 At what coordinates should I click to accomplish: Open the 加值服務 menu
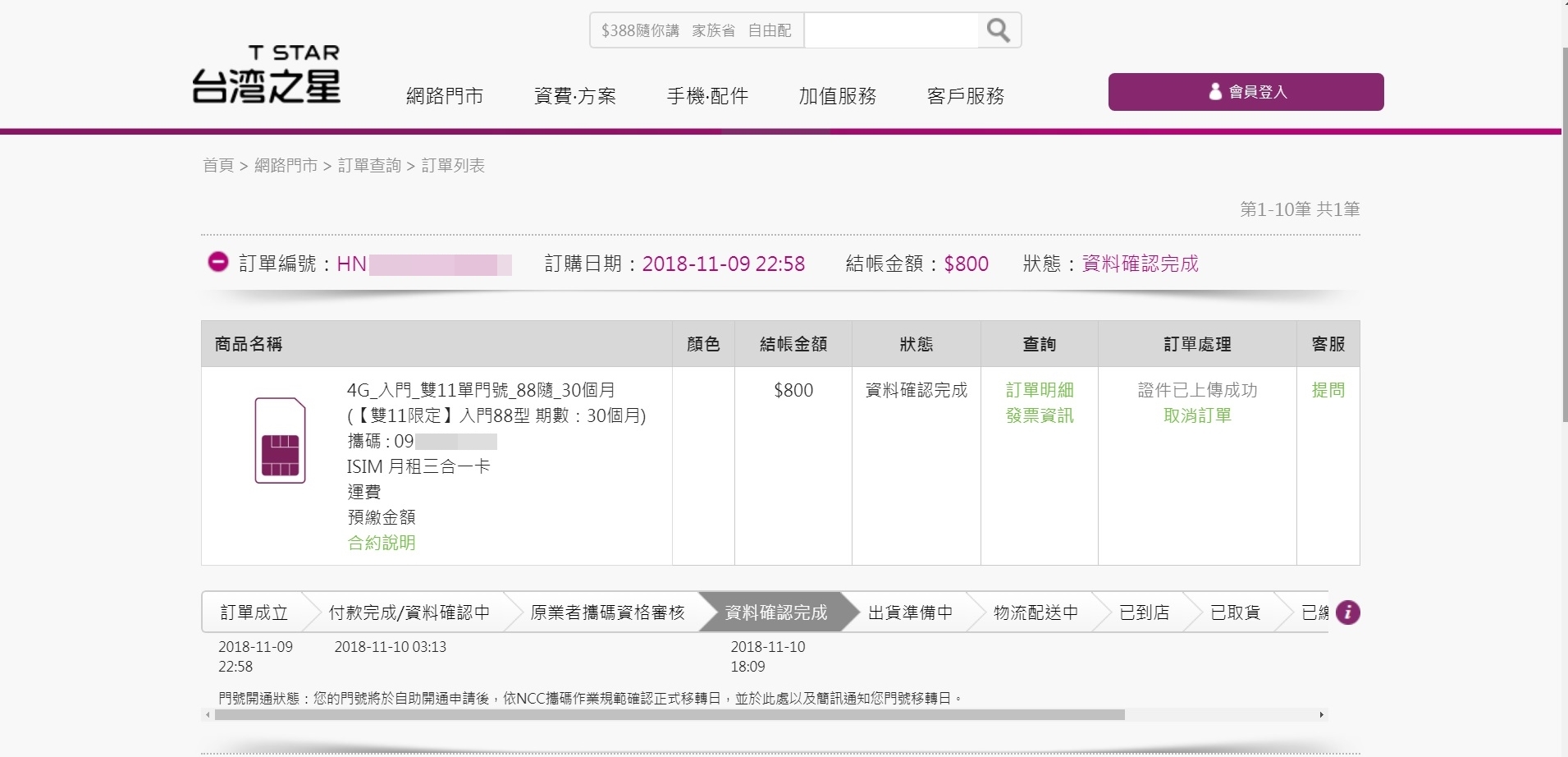pos(838,96)
